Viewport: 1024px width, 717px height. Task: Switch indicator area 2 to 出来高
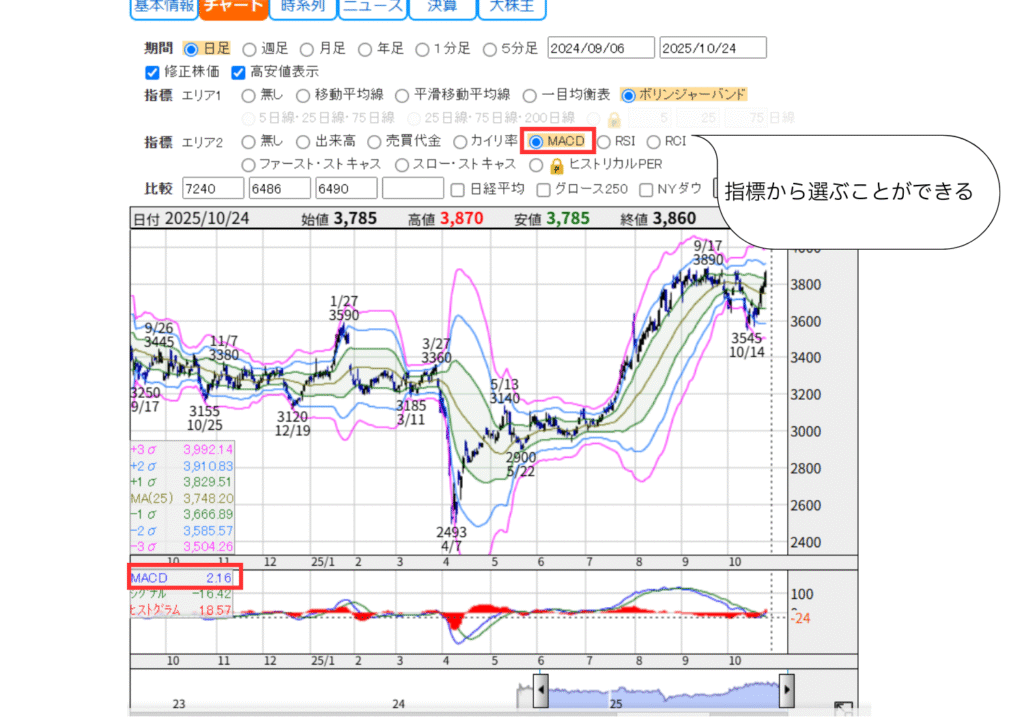307,142
